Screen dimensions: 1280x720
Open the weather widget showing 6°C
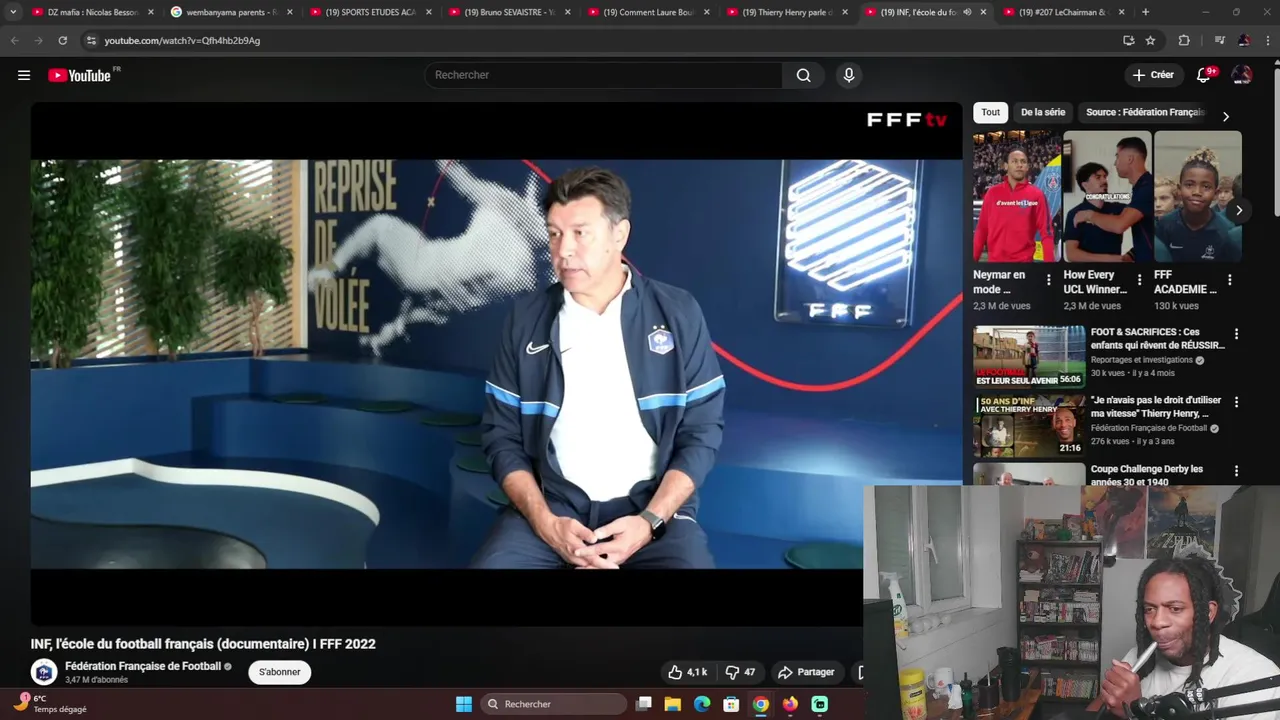pos(52,704)
